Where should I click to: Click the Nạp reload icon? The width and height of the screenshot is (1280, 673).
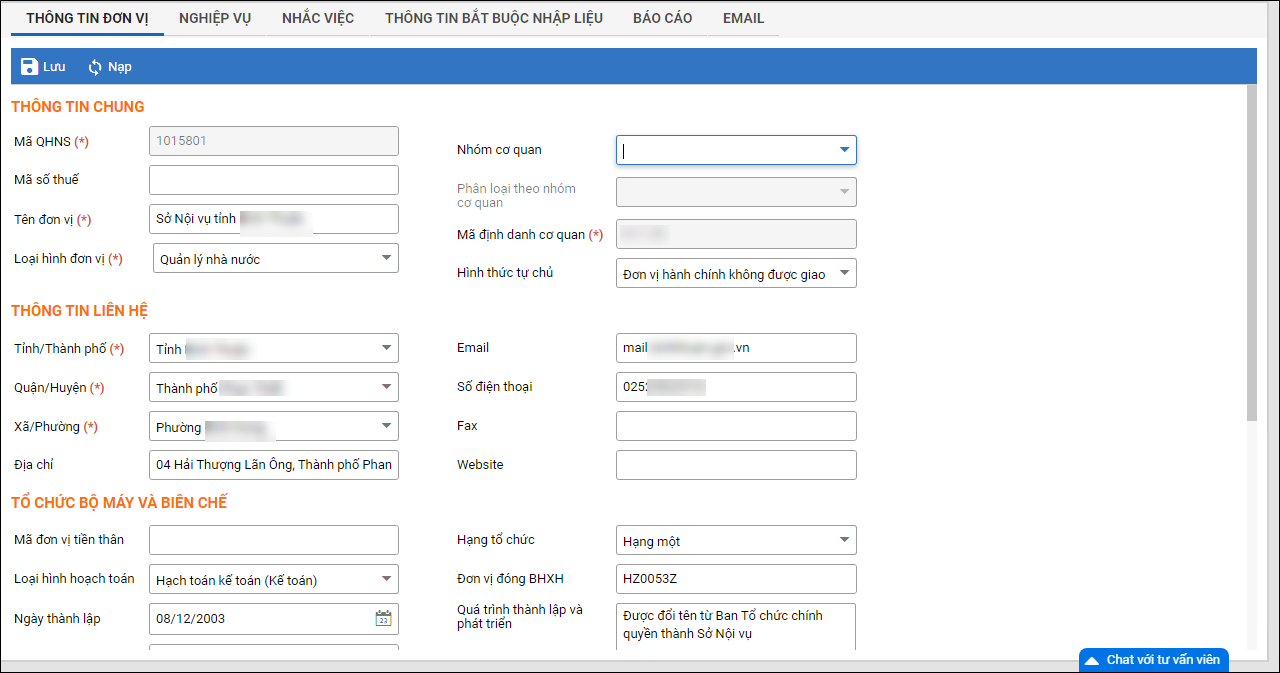click(x=95, y=67)
